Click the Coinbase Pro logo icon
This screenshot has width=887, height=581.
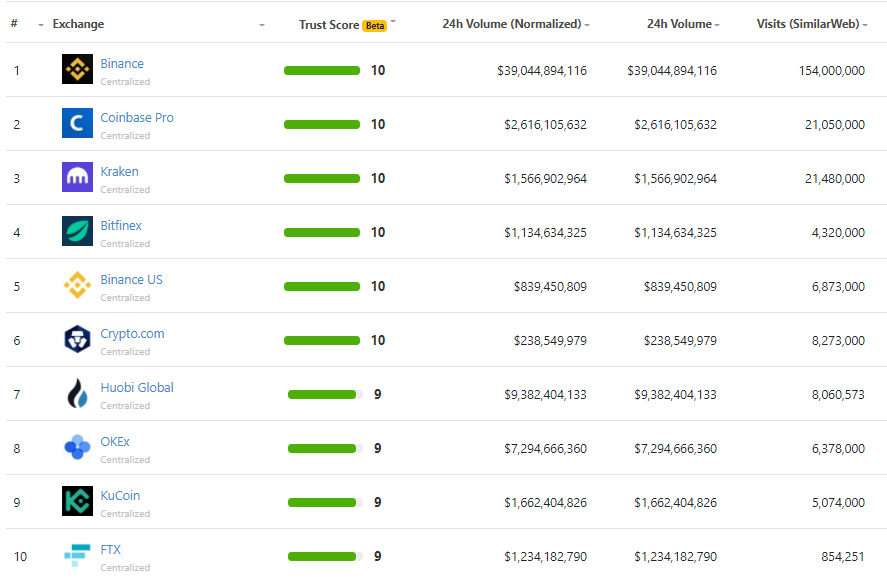tap(77, 123)
